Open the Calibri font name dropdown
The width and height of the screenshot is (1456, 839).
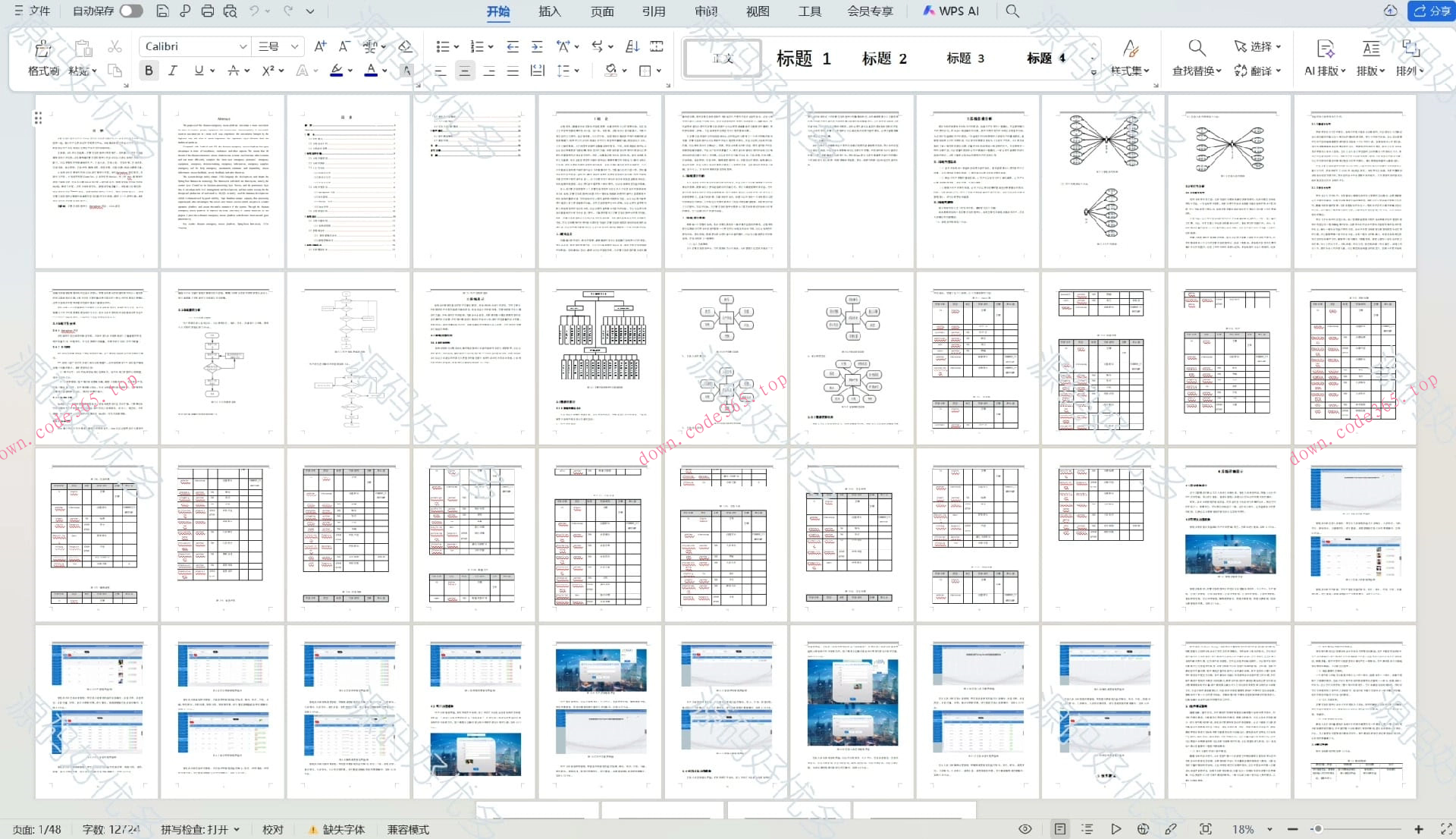[243, 46]
